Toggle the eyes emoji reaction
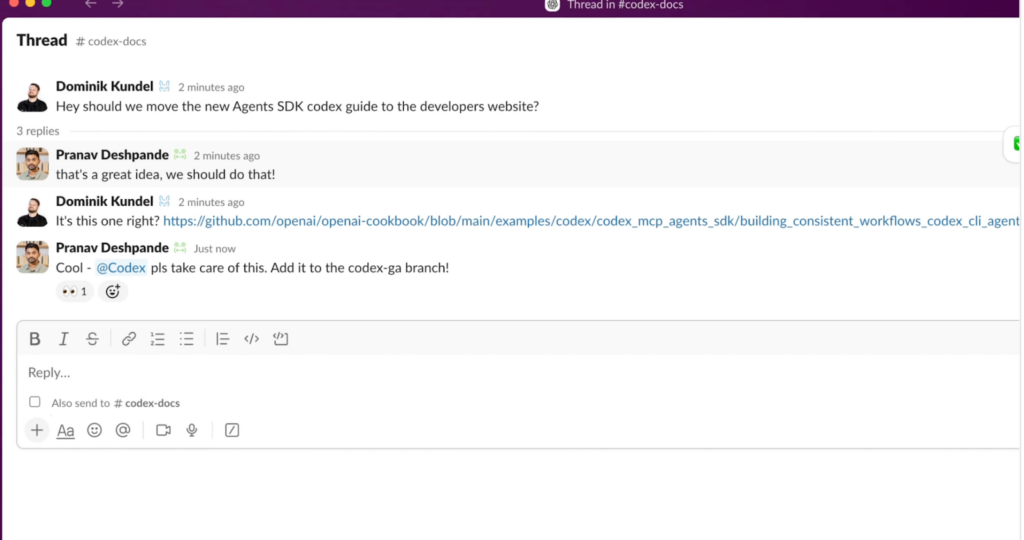Image resolution: width=1024 pixels, height=540 pixels. [x=74, y=292]
